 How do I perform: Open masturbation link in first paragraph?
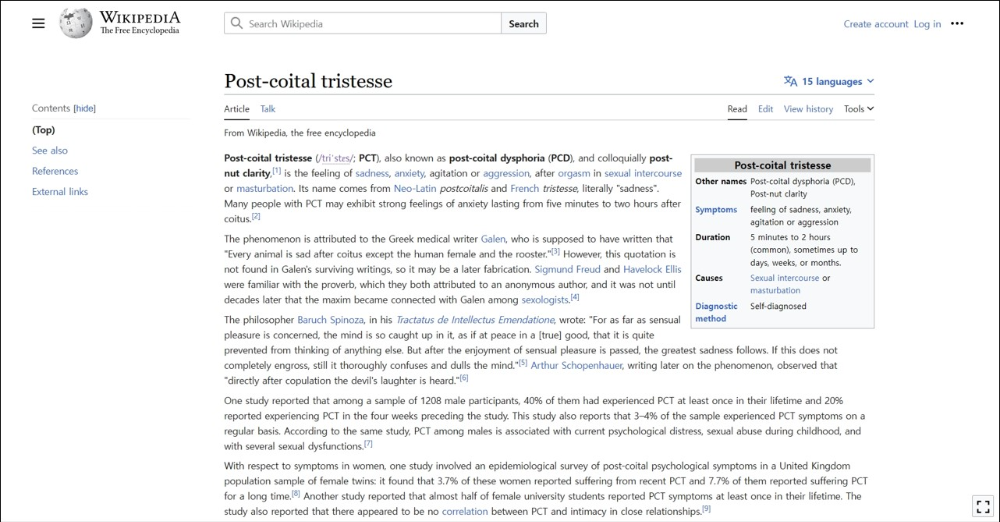tap(265, 188)
